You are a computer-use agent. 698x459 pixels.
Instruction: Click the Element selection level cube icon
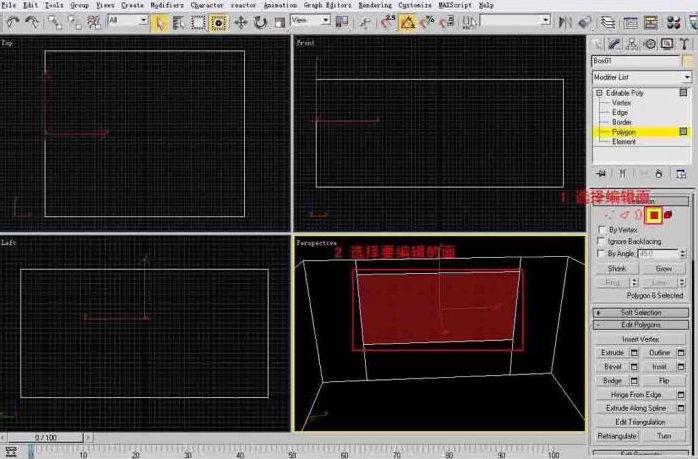[x=668, y=215]
